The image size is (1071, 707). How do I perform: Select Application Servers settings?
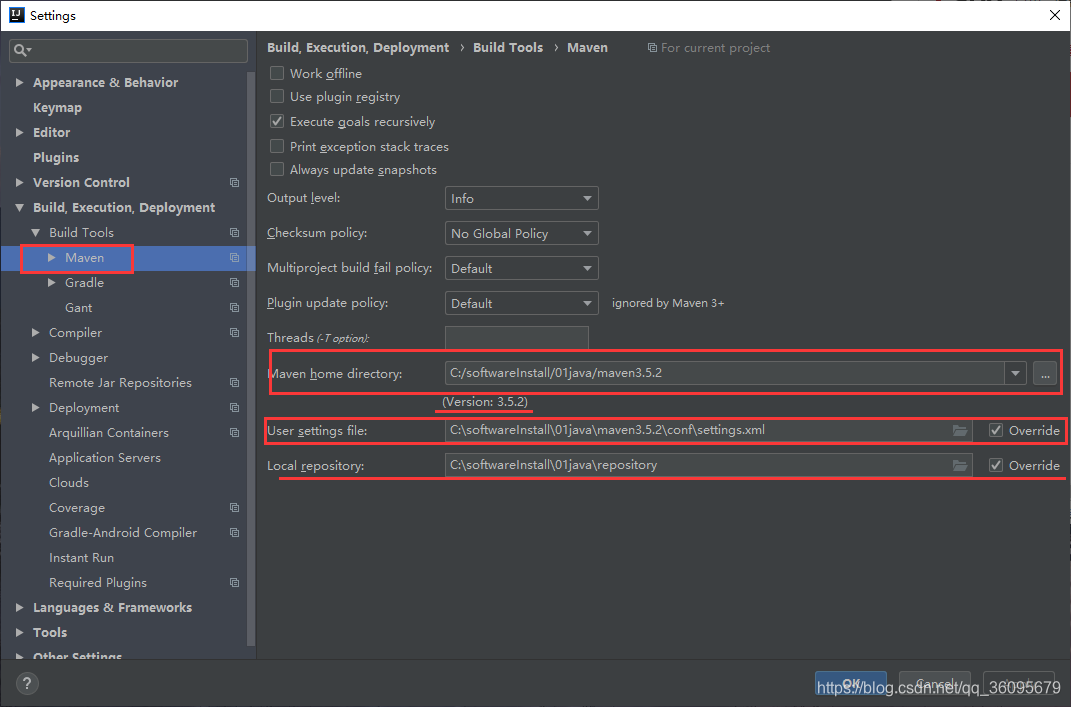105,458
